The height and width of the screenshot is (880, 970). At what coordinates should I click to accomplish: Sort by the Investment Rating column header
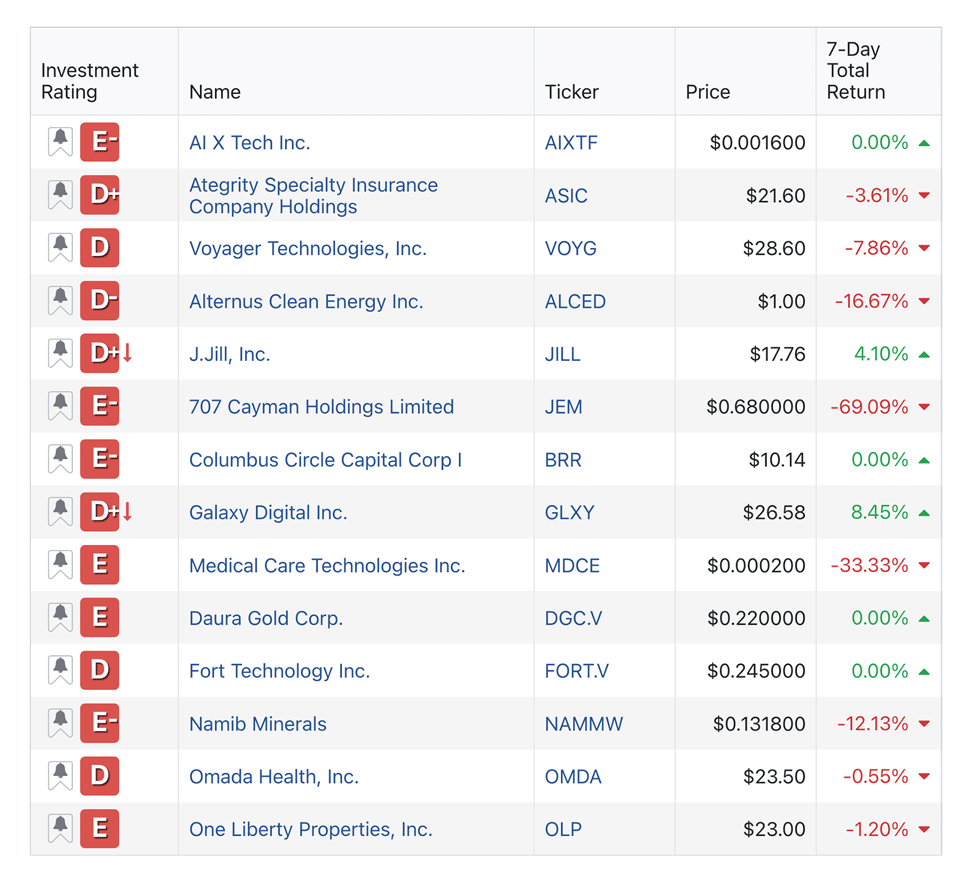(x=90, y=81)
